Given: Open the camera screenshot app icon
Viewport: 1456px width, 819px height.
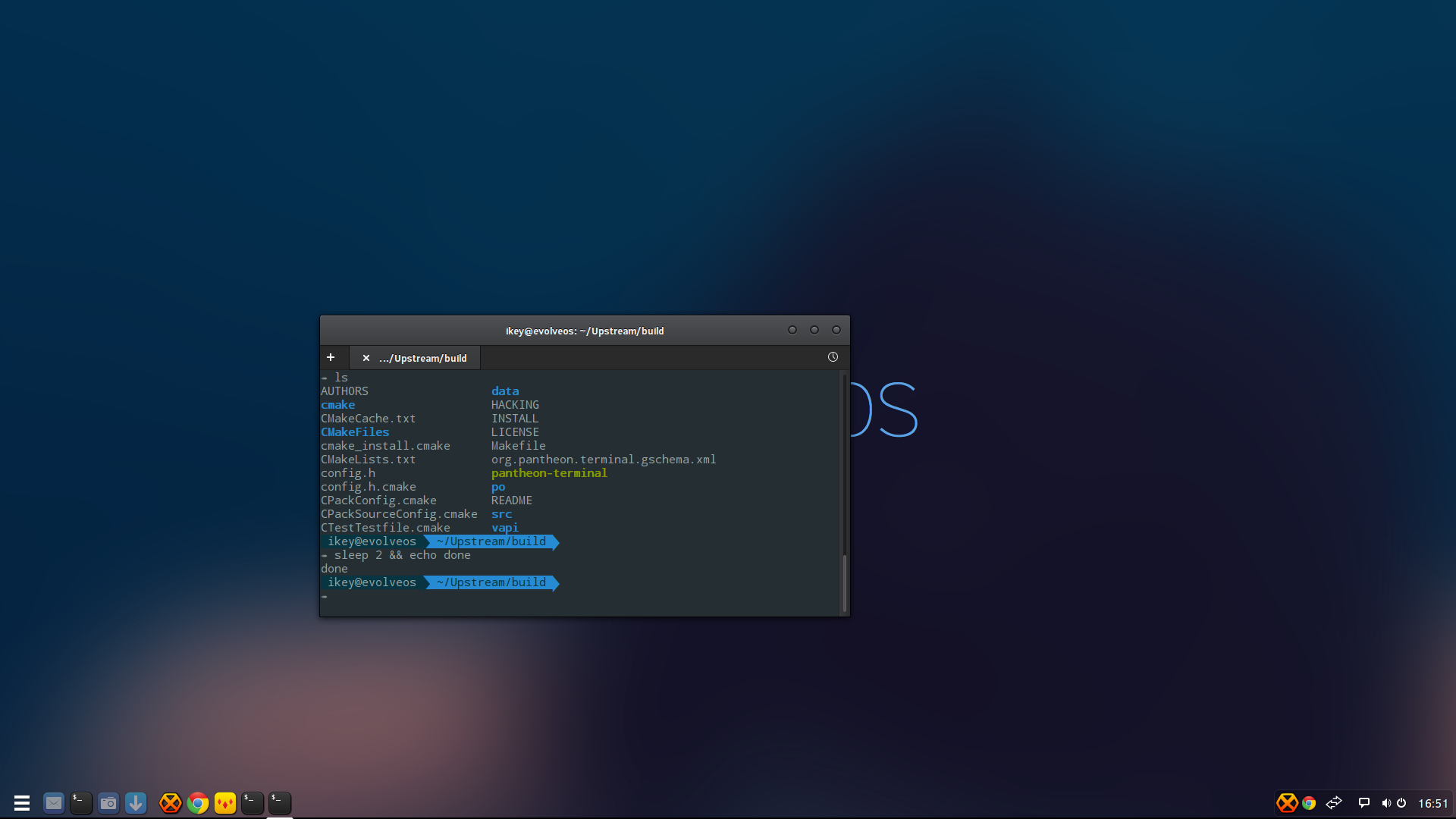Looking at the screenshot, I should [108, 802].
